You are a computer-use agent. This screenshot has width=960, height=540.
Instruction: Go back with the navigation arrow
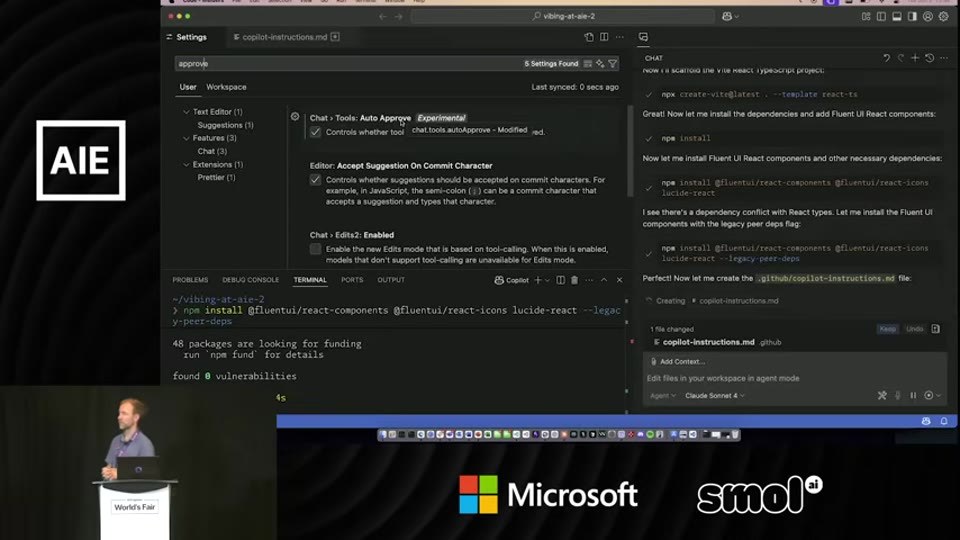383,17
